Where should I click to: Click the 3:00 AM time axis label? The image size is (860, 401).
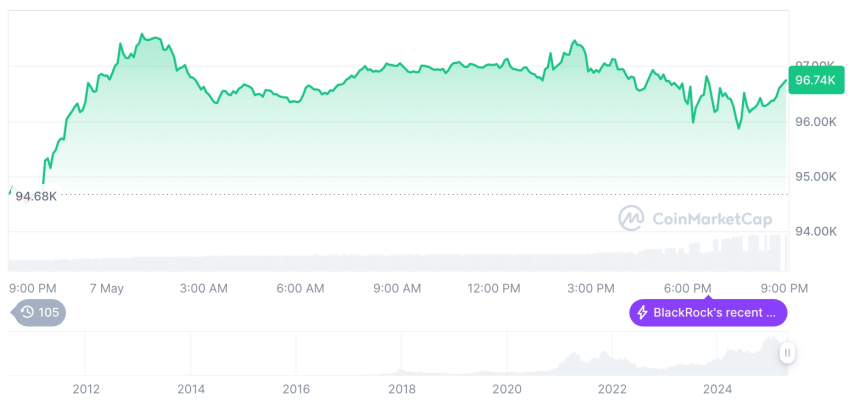click(204, 288)
